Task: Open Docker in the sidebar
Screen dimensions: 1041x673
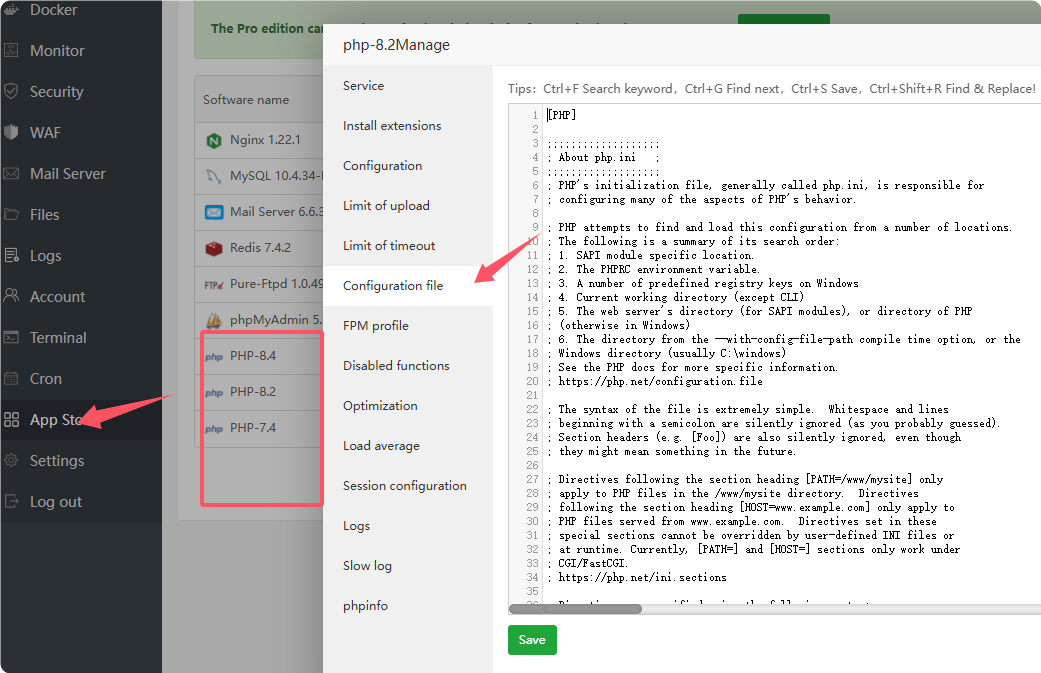Action: point(81,9)
